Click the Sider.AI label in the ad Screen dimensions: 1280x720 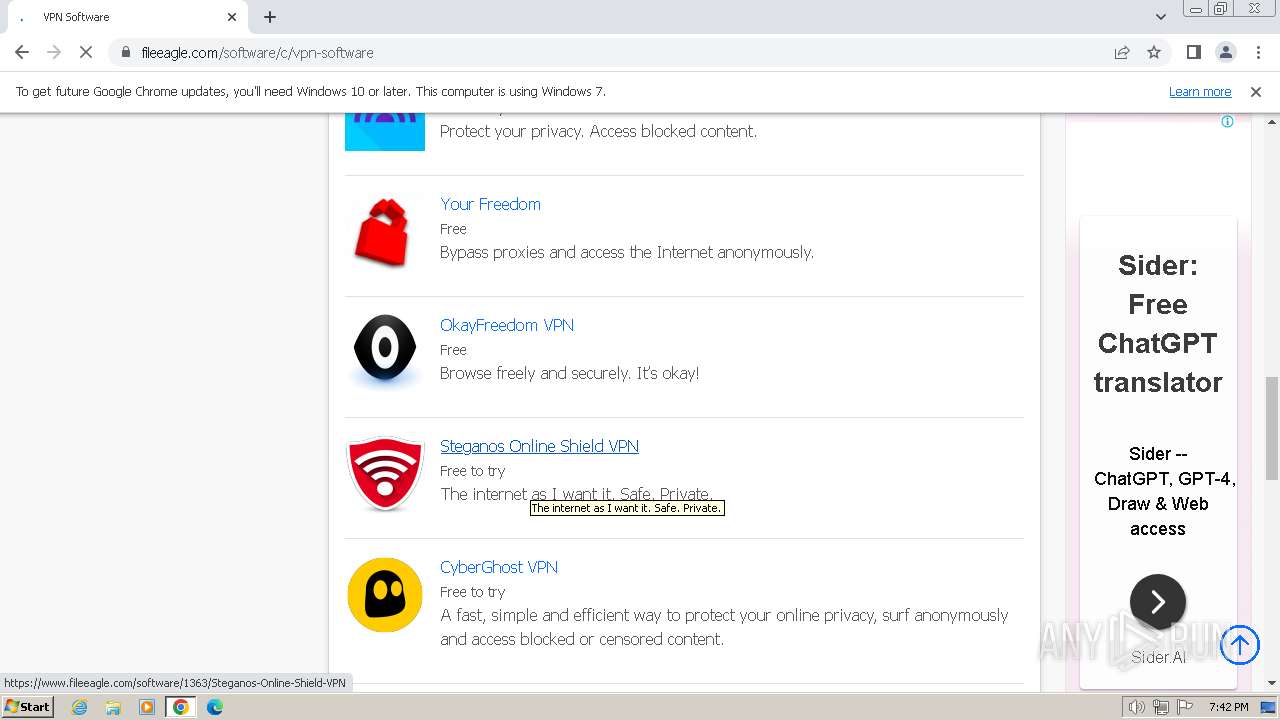(1158, 657)
